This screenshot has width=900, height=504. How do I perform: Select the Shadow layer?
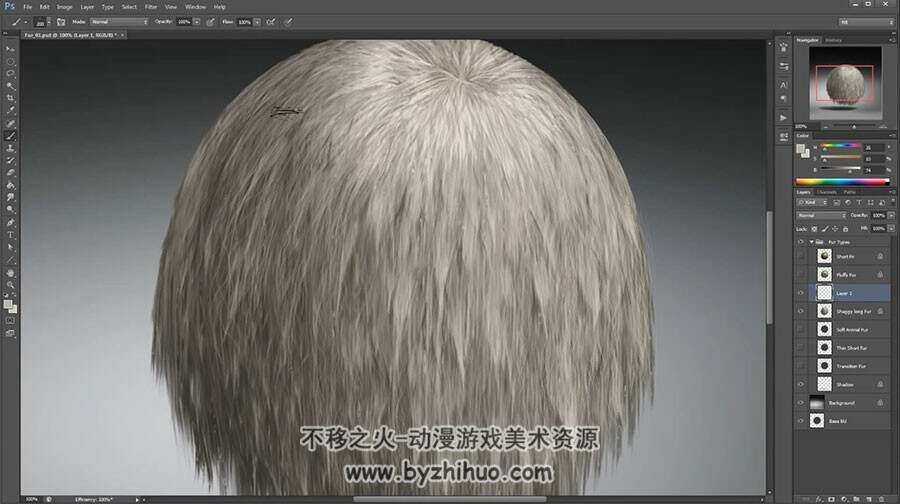(x=851, y=385)
